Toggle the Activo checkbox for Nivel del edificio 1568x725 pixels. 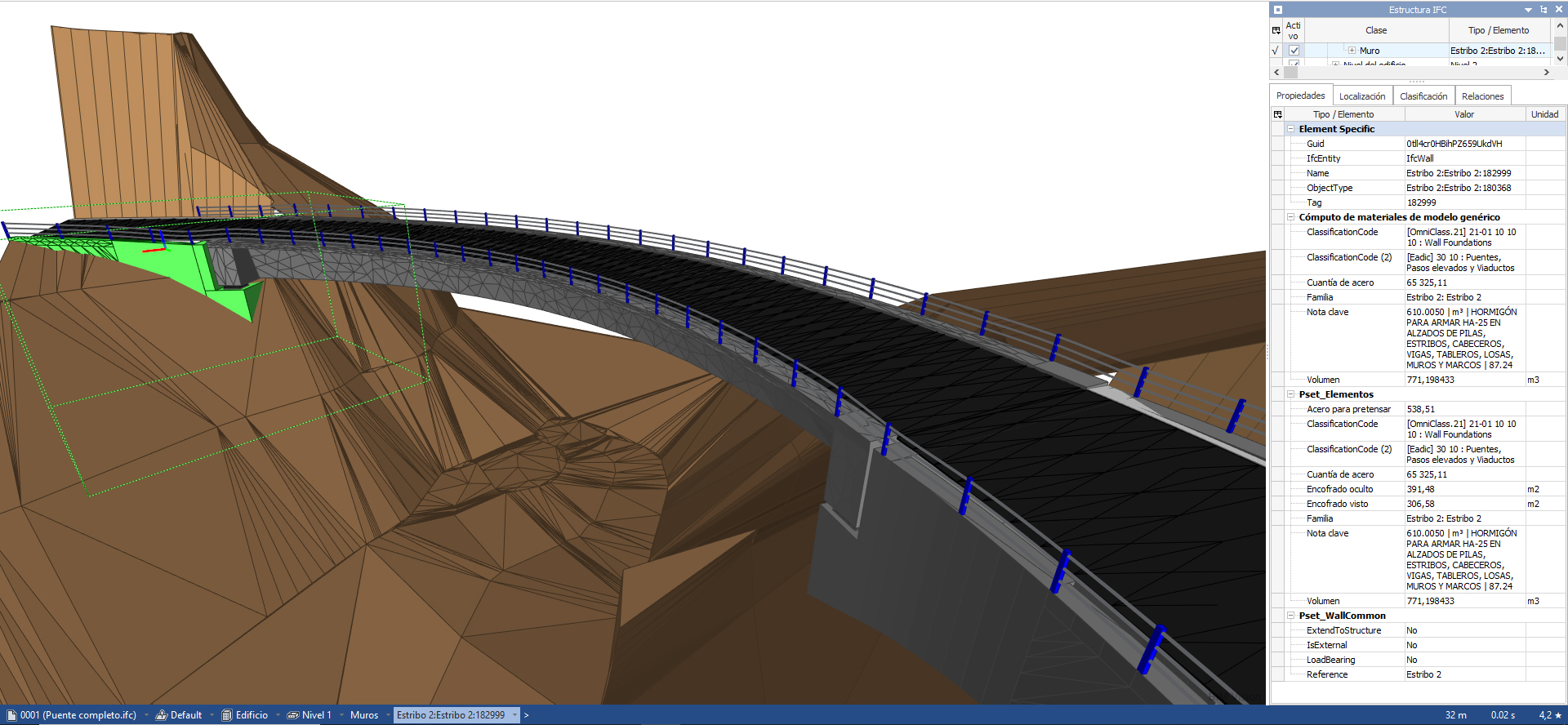tap(1294, 64)
